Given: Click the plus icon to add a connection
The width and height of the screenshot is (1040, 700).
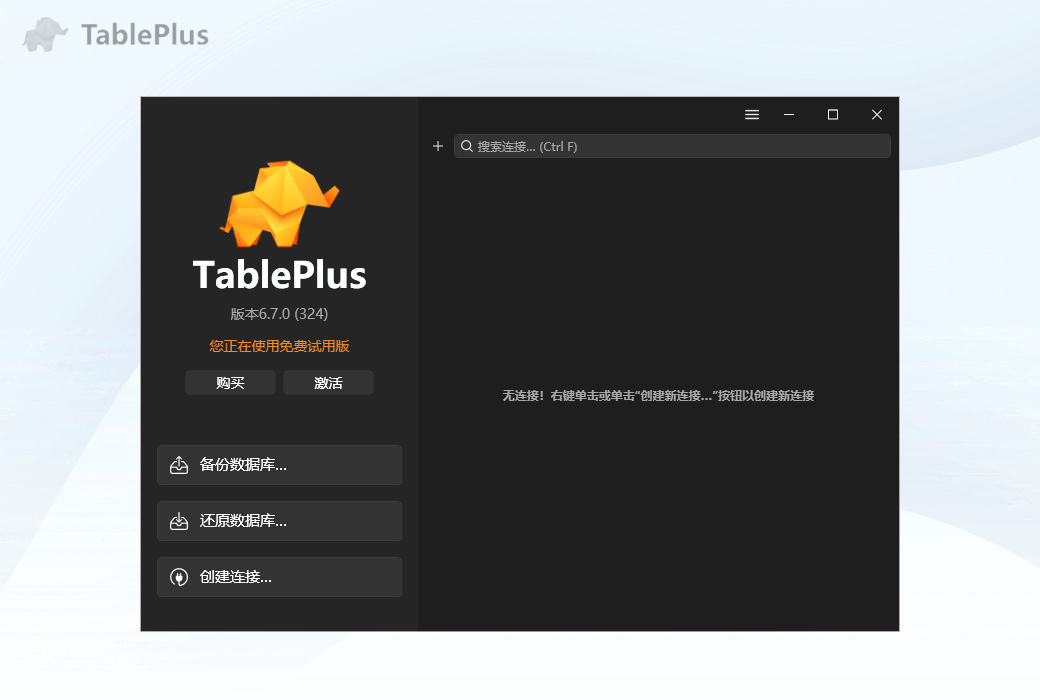Looking at the screenshot, I should click(437, 146).
